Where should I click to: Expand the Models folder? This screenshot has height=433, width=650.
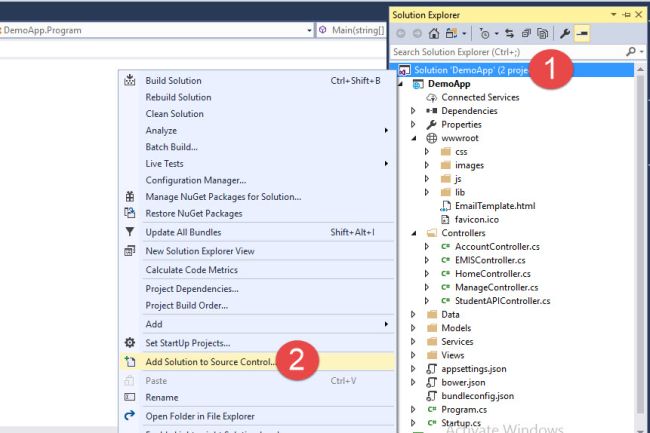413,328
